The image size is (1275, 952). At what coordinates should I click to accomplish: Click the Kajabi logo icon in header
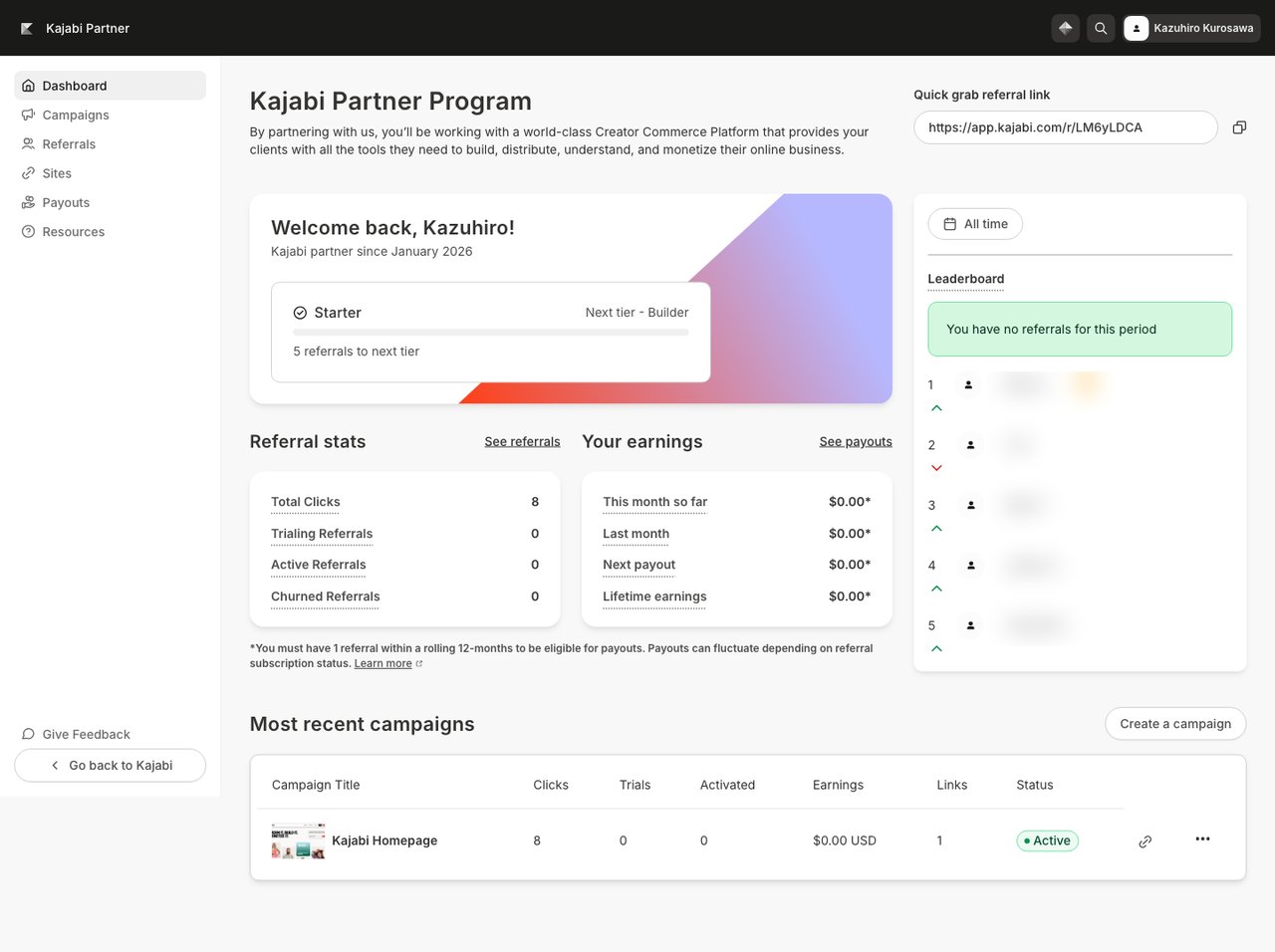[27, 28]
